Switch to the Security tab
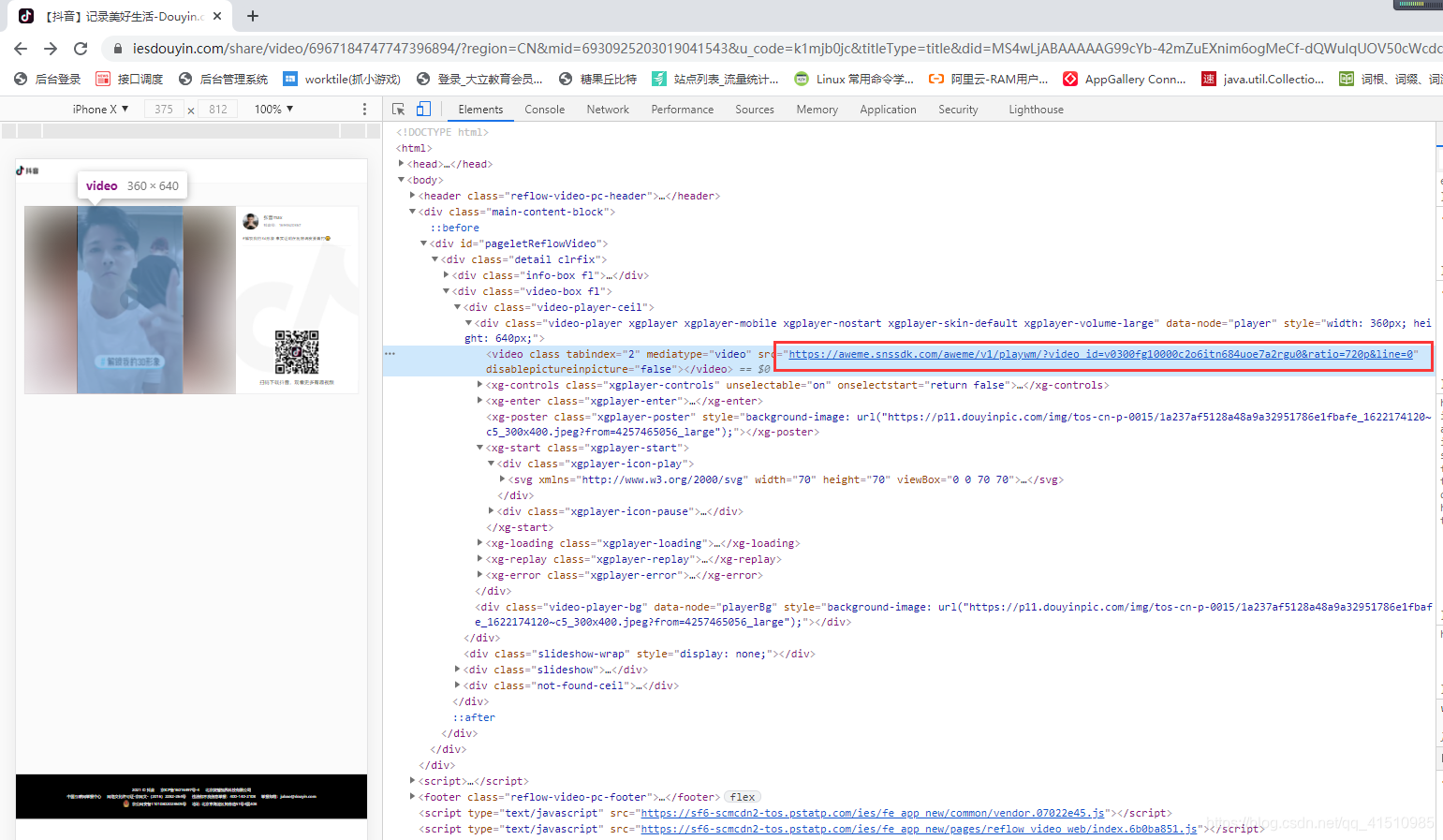This screenshot has width=1443, height=840. tap(958, 110)
